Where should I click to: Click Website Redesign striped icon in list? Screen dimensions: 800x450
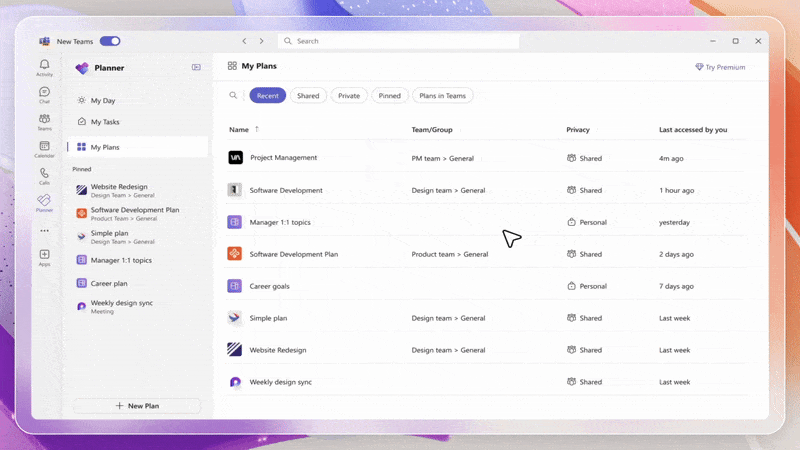[235, 349]
